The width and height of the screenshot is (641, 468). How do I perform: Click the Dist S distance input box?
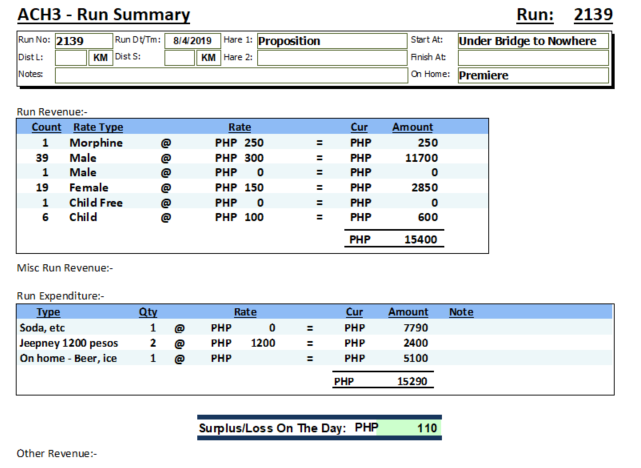click(179, 58)
